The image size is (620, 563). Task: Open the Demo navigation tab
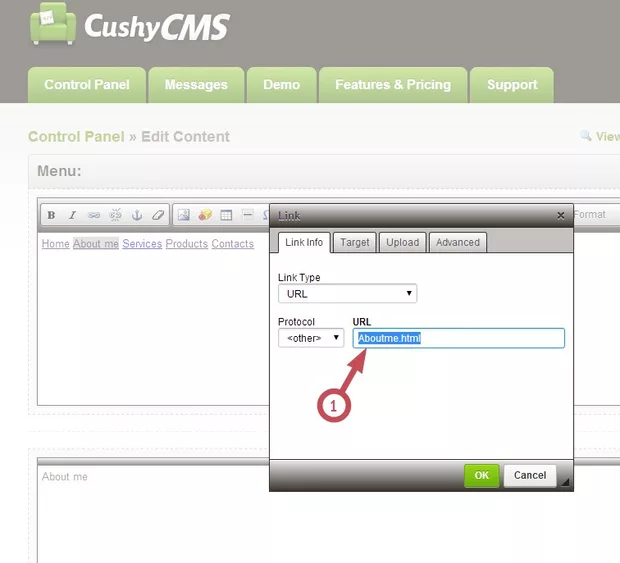click(282, 85)
